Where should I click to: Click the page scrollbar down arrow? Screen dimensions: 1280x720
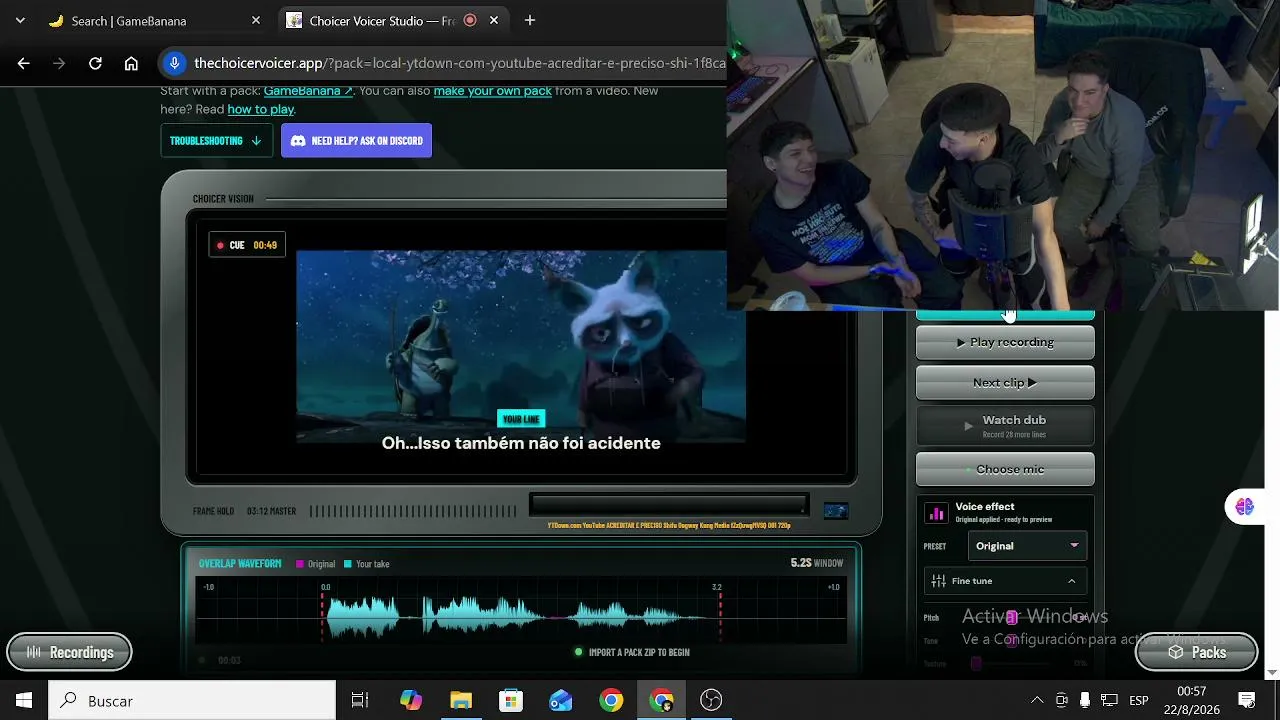click(x=1272, y=672)
